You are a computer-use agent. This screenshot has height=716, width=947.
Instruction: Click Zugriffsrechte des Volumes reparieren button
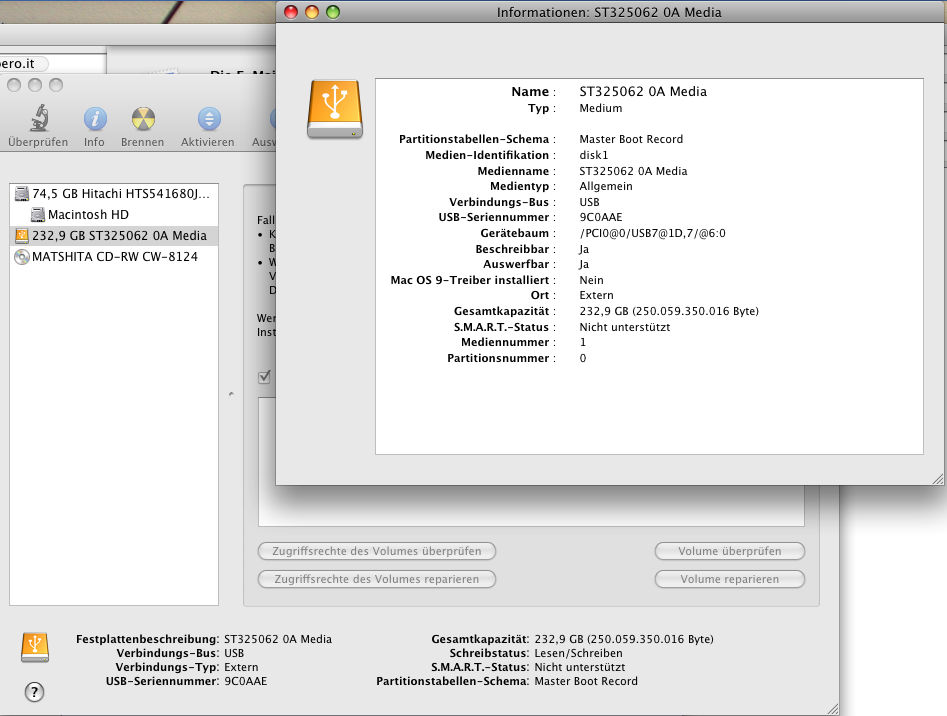coord(377,579)
